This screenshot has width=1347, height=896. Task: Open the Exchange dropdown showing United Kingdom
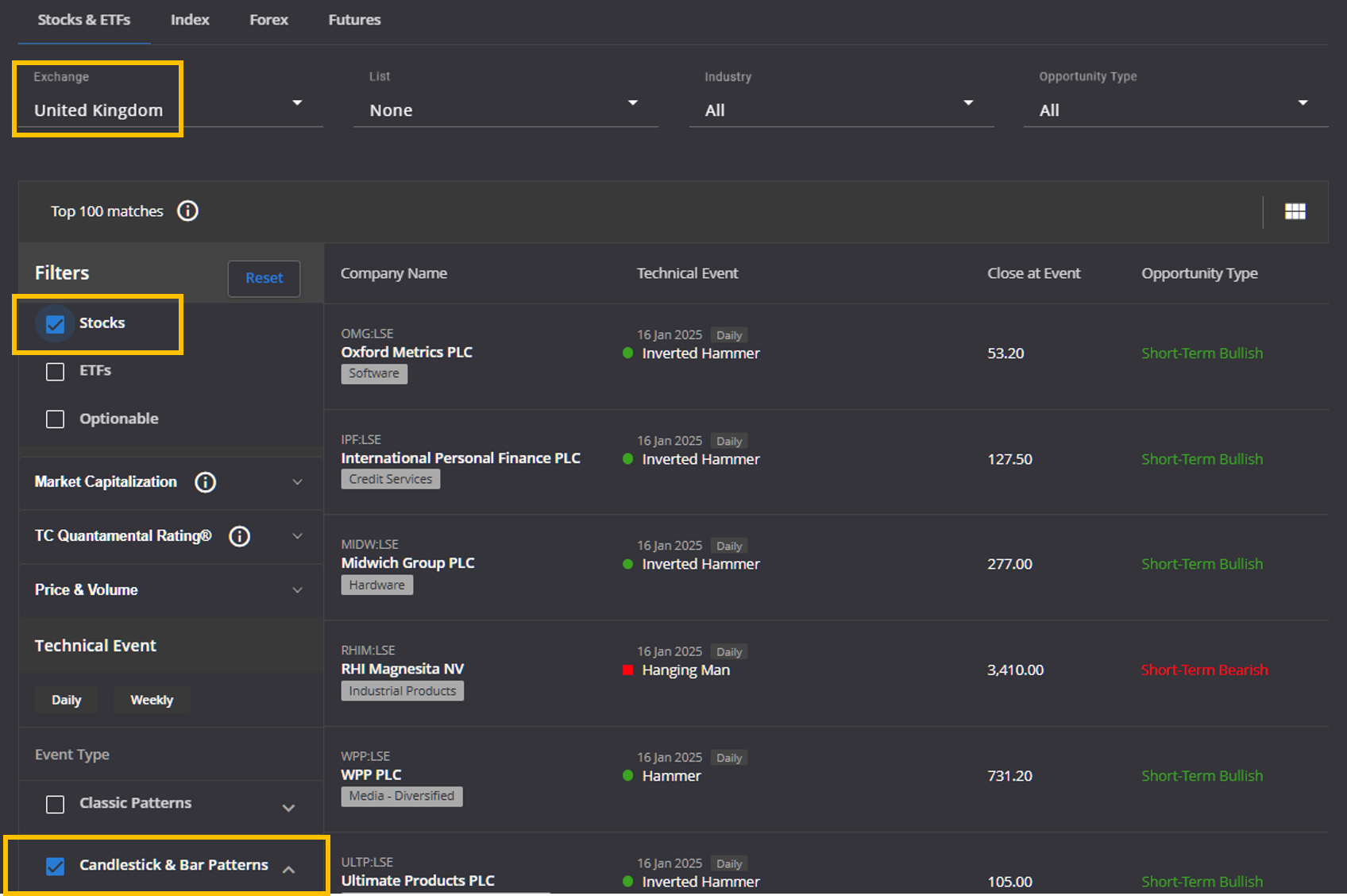point(170,102)
